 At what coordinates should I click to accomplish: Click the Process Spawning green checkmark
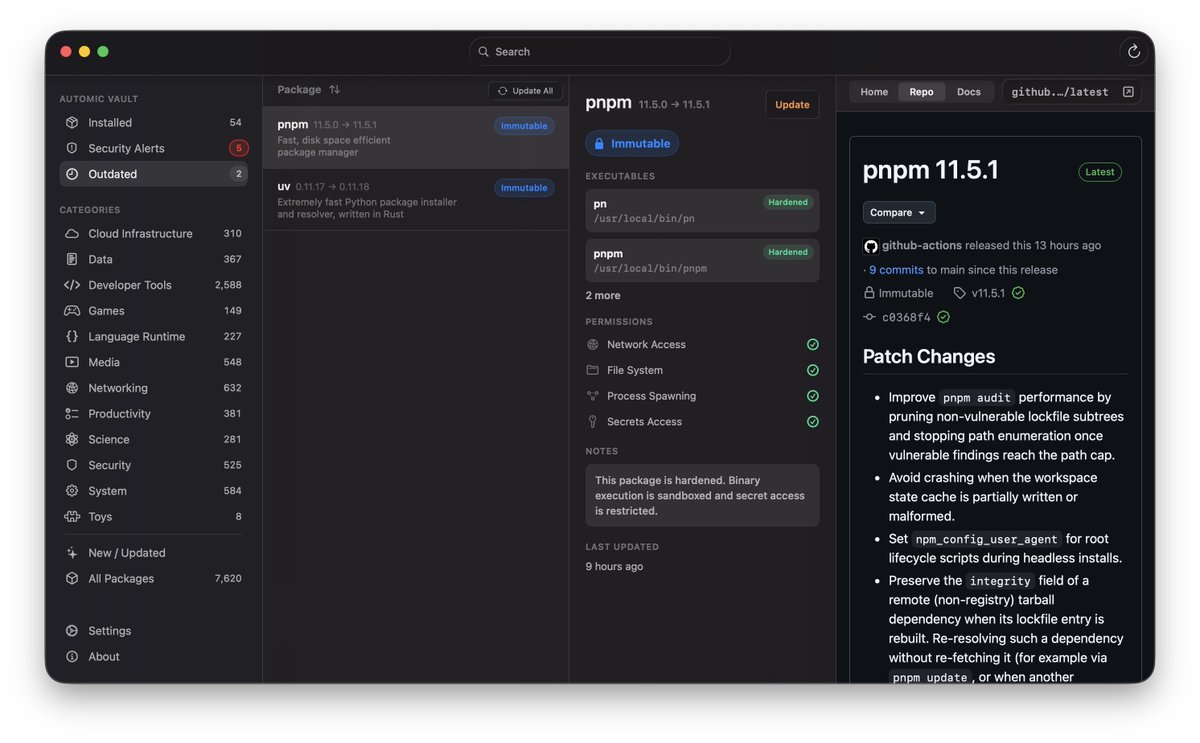[813, 396]
